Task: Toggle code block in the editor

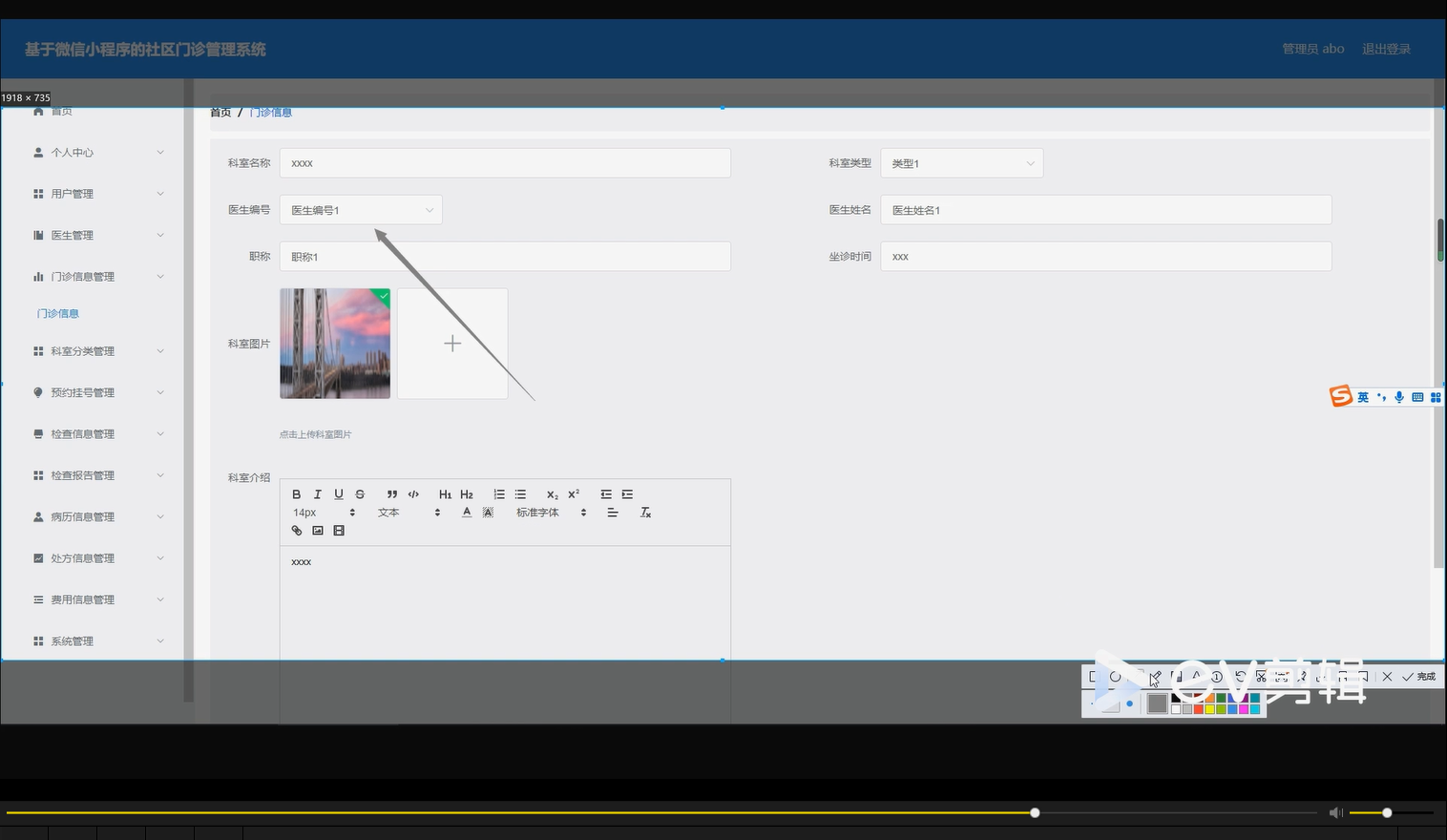Action: tap(413, 494)
